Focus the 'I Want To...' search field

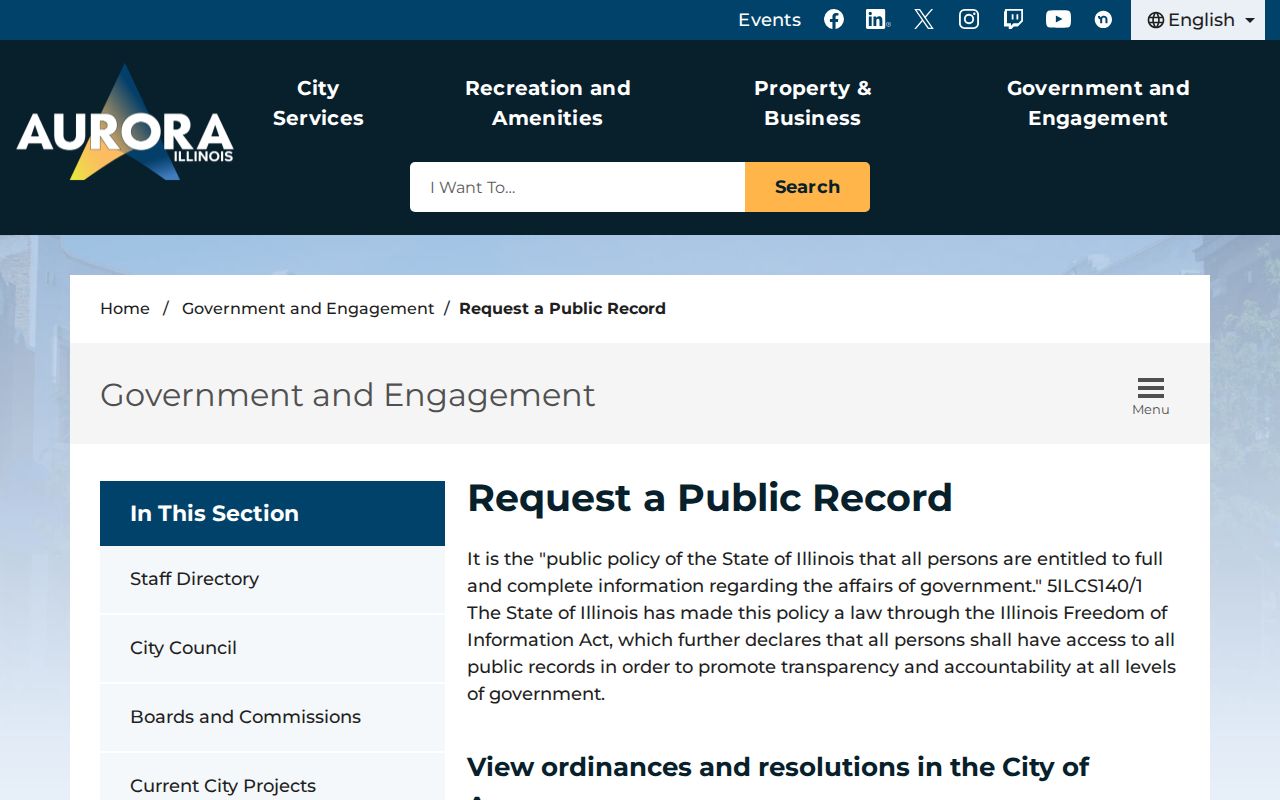577,187
